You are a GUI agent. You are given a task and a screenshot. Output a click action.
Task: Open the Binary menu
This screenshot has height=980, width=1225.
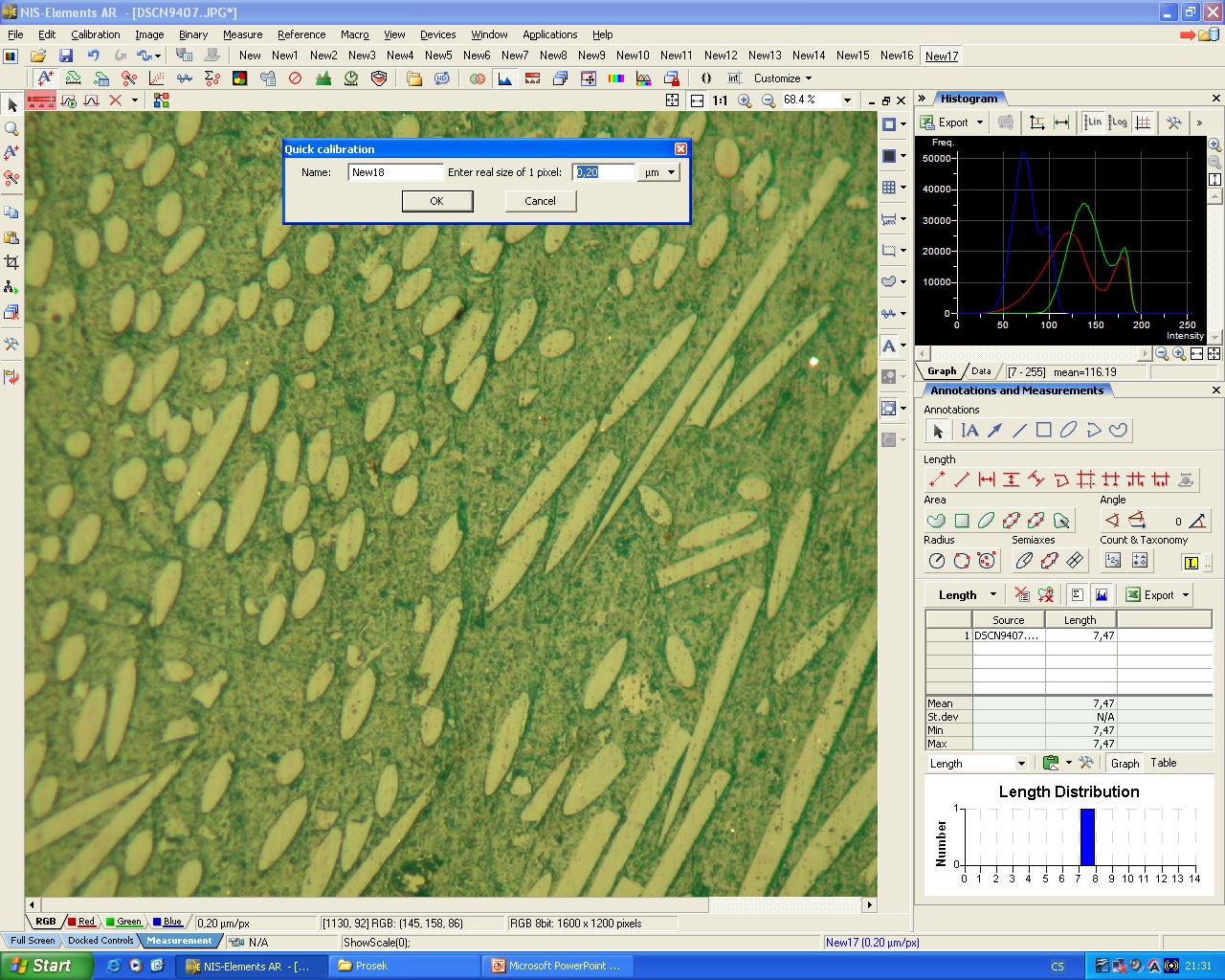193,34
